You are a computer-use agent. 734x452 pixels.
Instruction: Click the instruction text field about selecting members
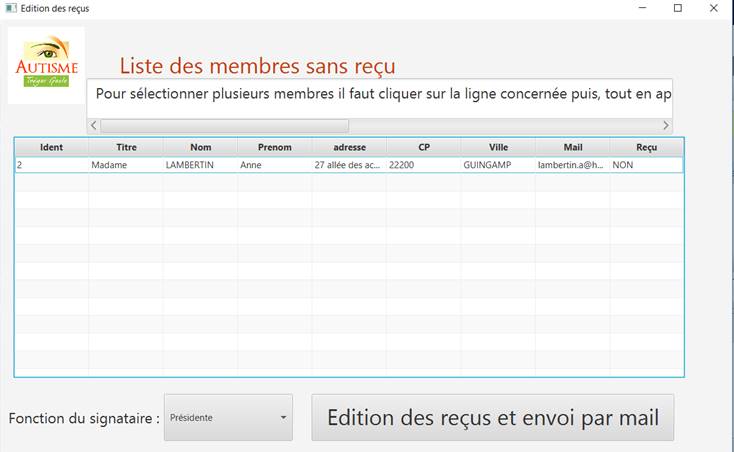pyautogui.click(x=380, y=93)
